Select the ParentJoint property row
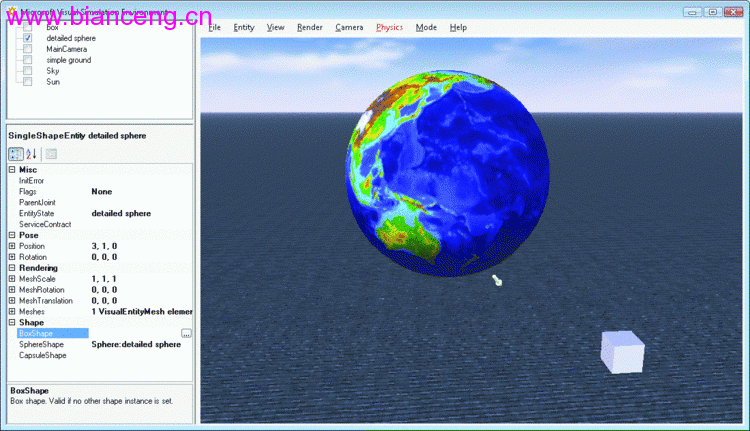 100,202
